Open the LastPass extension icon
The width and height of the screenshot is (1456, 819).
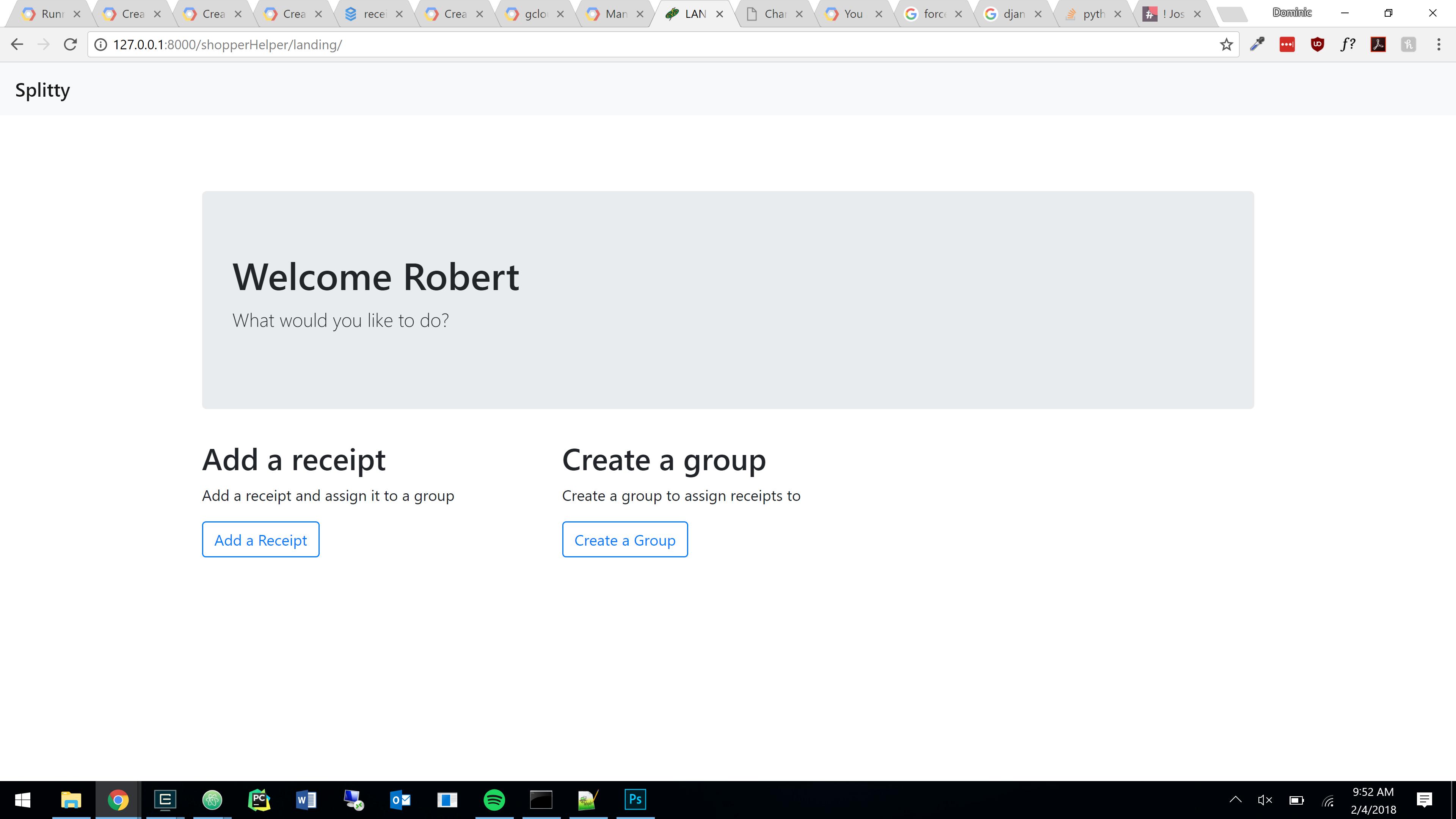(x=1287, y=45)
